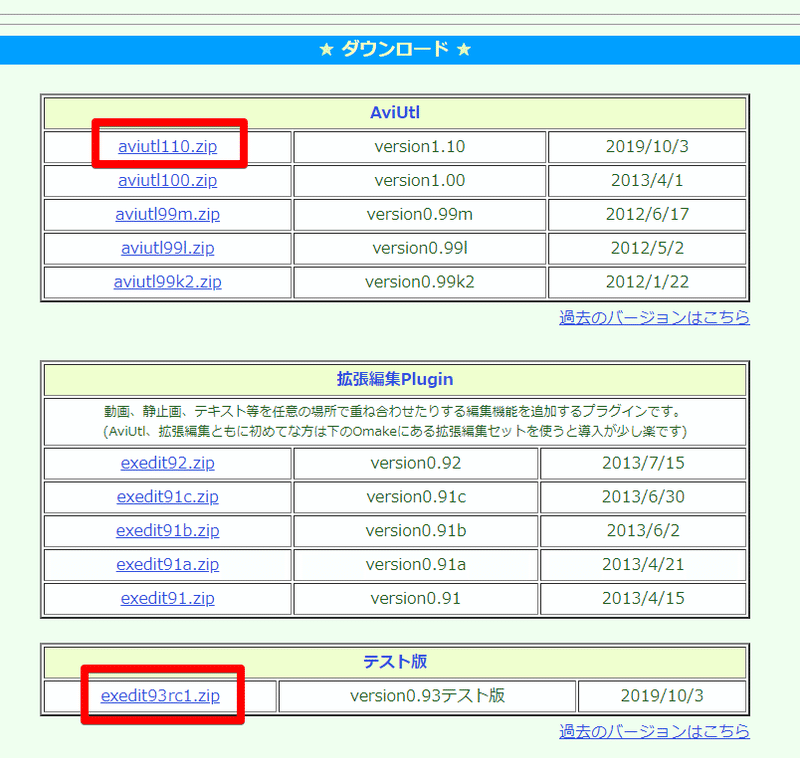This screenshot has height=758, width=800.
Task: Click the 2012/5/2 date cell
Action: 647,248
